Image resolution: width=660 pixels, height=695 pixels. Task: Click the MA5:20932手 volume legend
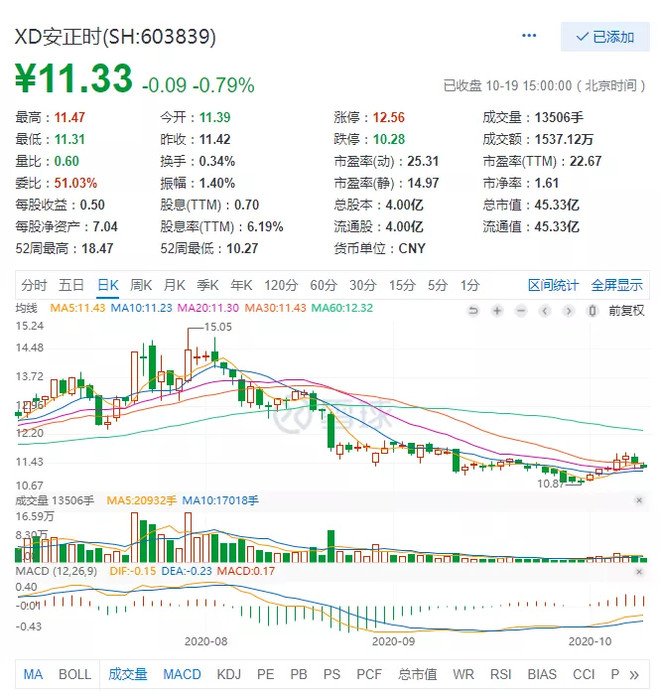[141, 500]
